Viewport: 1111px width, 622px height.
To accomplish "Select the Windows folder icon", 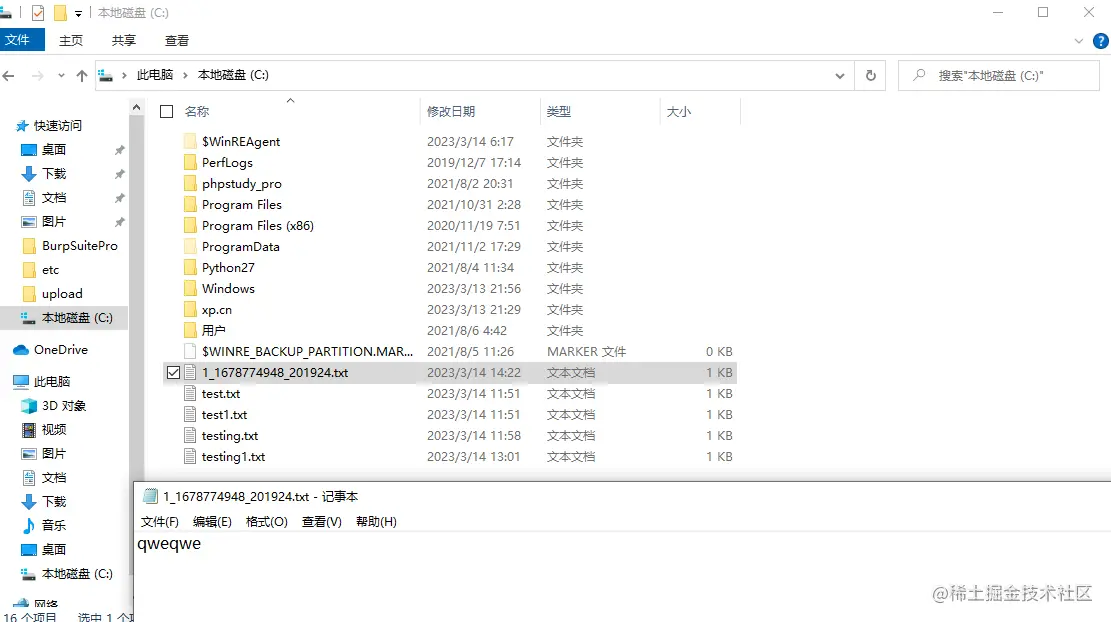I will pyautogui.click(x=190, y=288).
